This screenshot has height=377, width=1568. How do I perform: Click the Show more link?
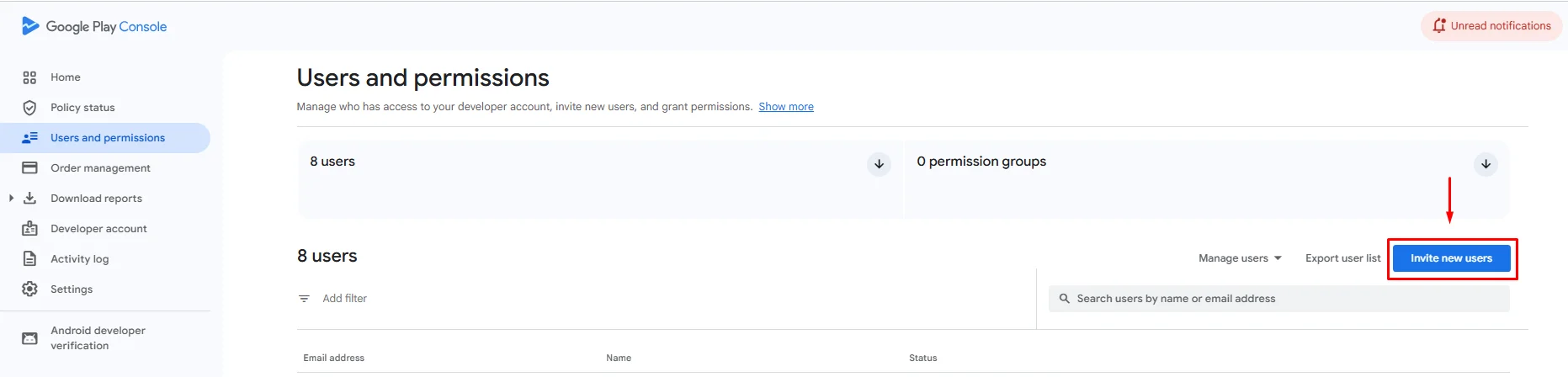click(x=785, y=107)
